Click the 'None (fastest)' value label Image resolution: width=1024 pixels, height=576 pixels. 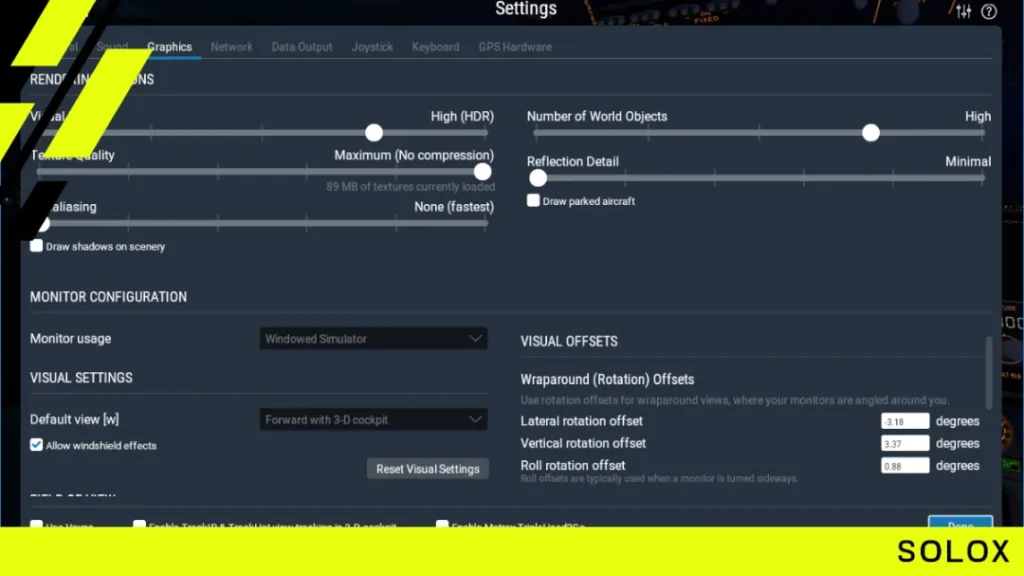click(x=454, y=207)
